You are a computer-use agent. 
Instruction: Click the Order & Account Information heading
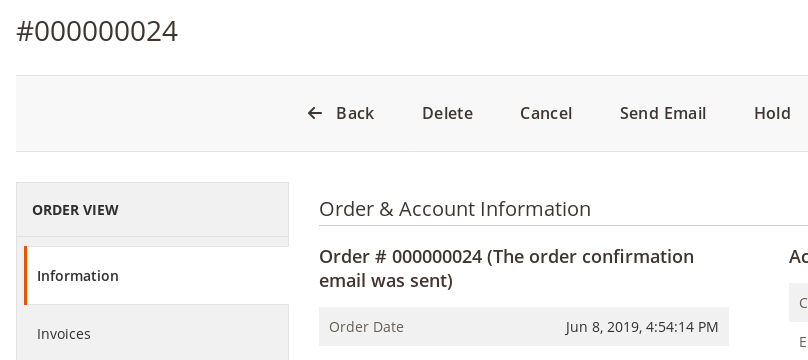click(x=455, y=209)
